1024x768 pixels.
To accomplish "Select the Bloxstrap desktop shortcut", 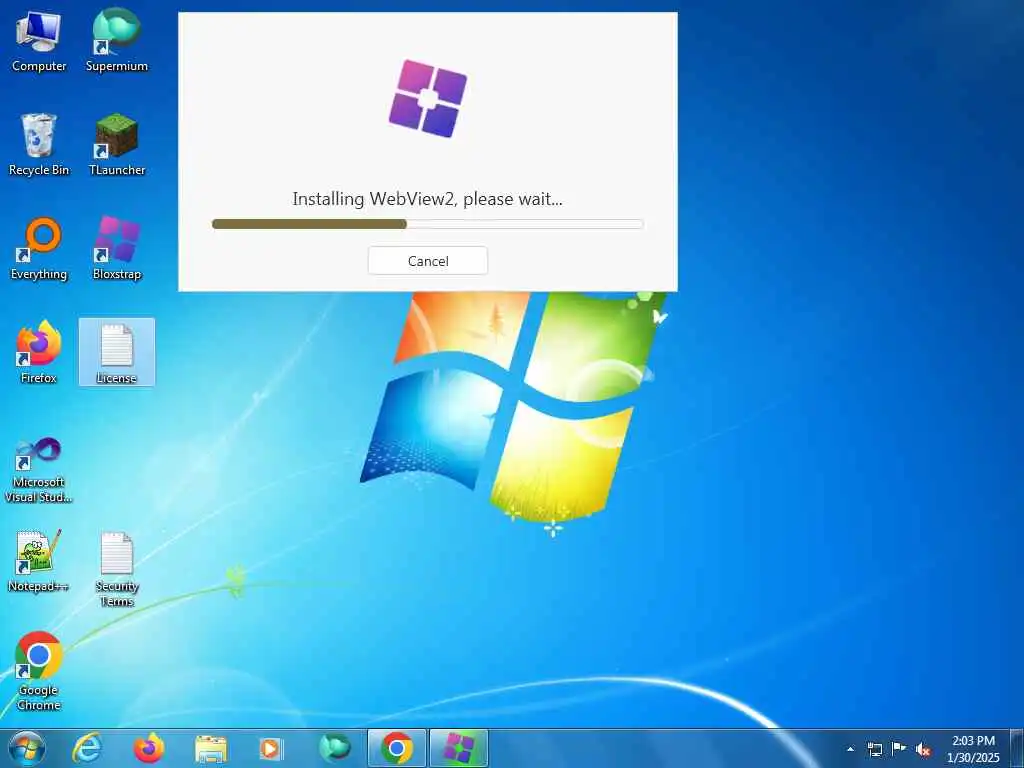I will tap(117, 249).
